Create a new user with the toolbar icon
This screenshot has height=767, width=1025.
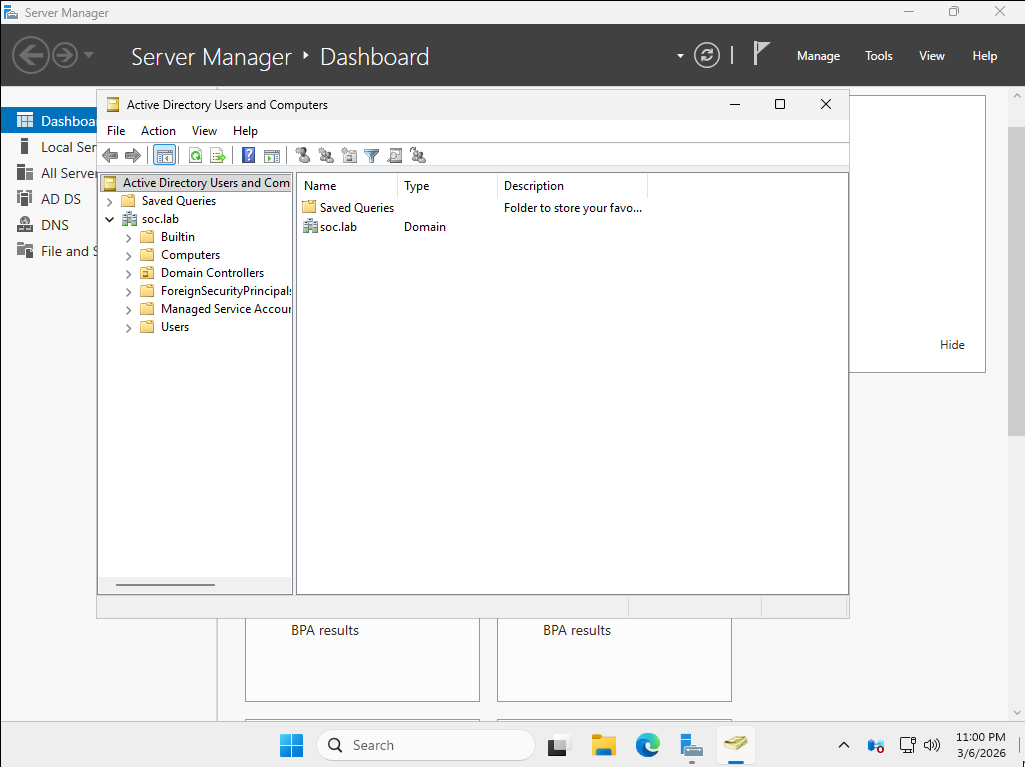pos(303,155)
